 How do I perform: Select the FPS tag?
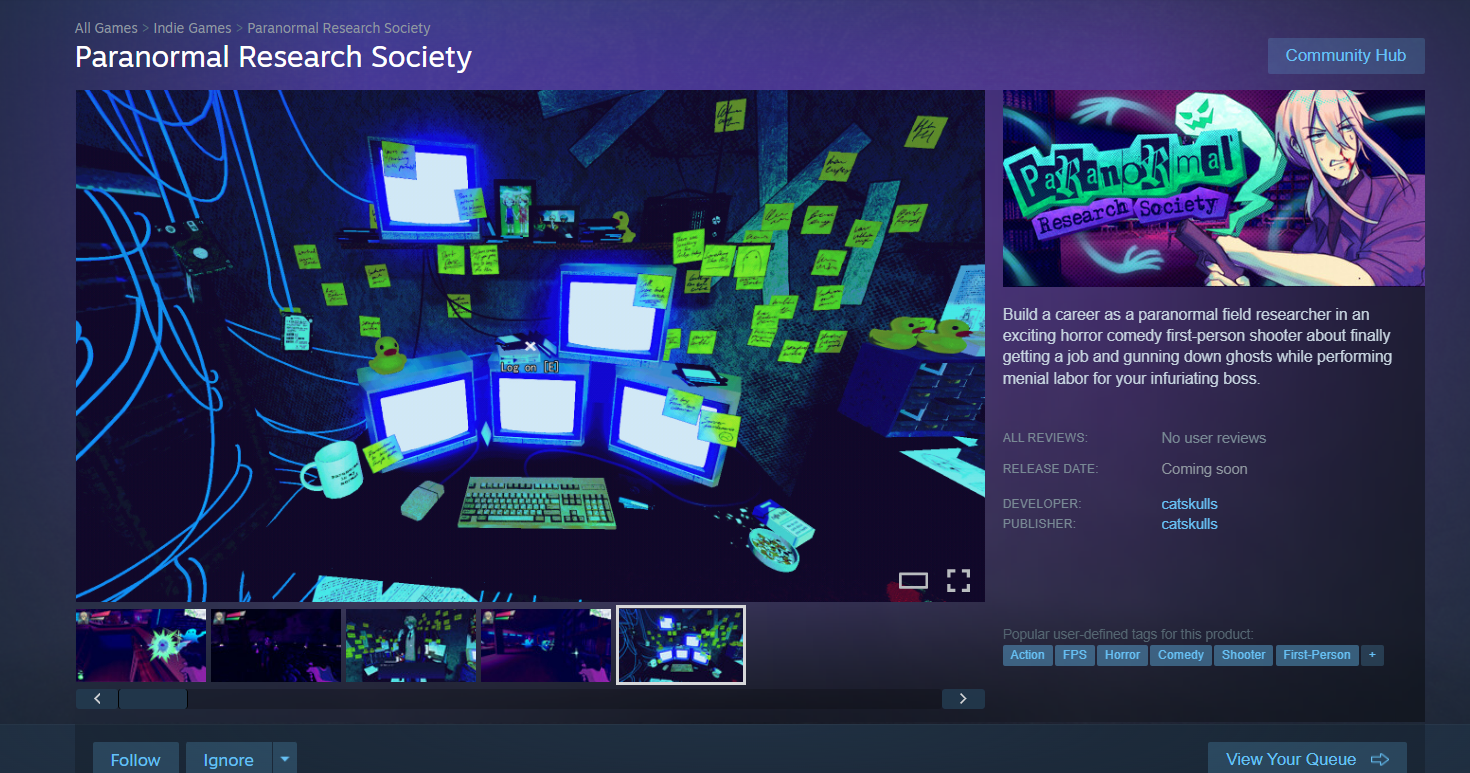tap(1075, 655)
